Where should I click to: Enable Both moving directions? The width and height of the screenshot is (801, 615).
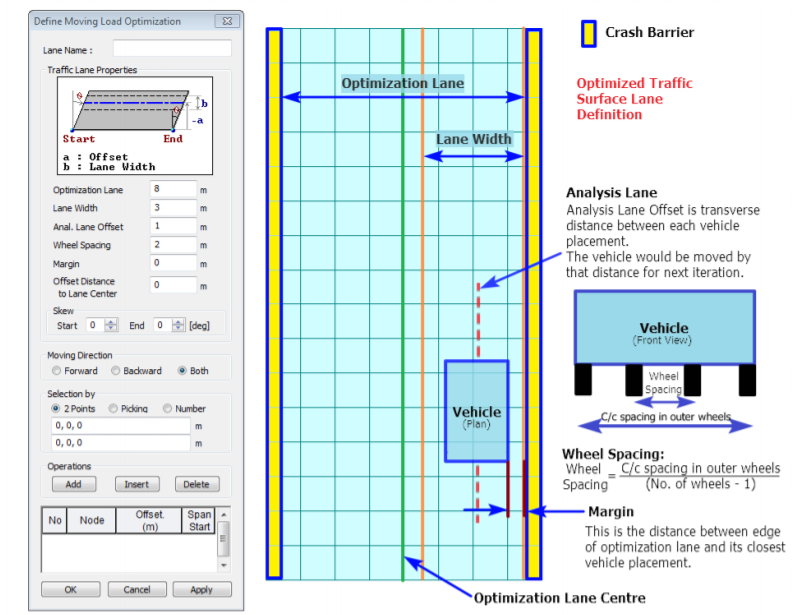coord(180,371)
